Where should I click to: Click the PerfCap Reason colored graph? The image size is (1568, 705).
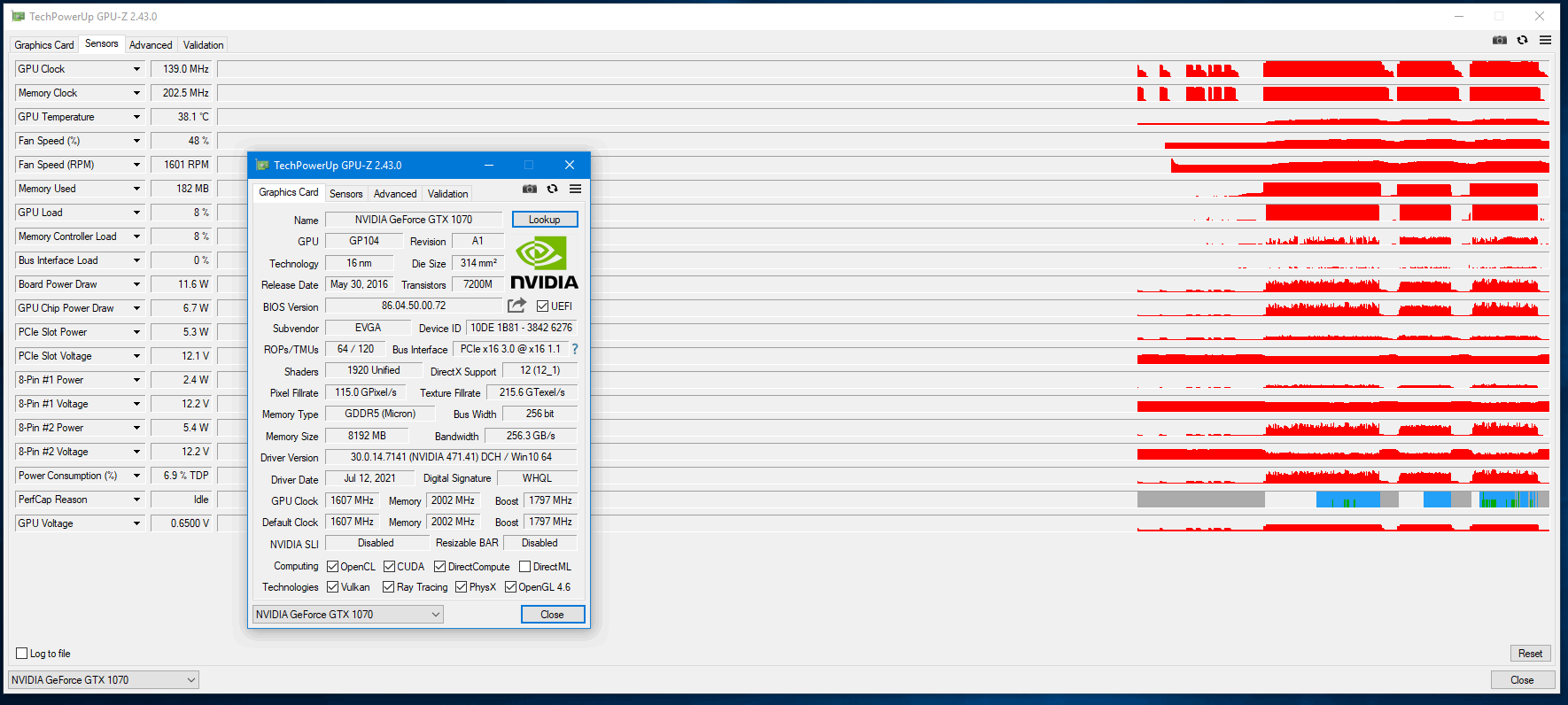click(884, 500)
